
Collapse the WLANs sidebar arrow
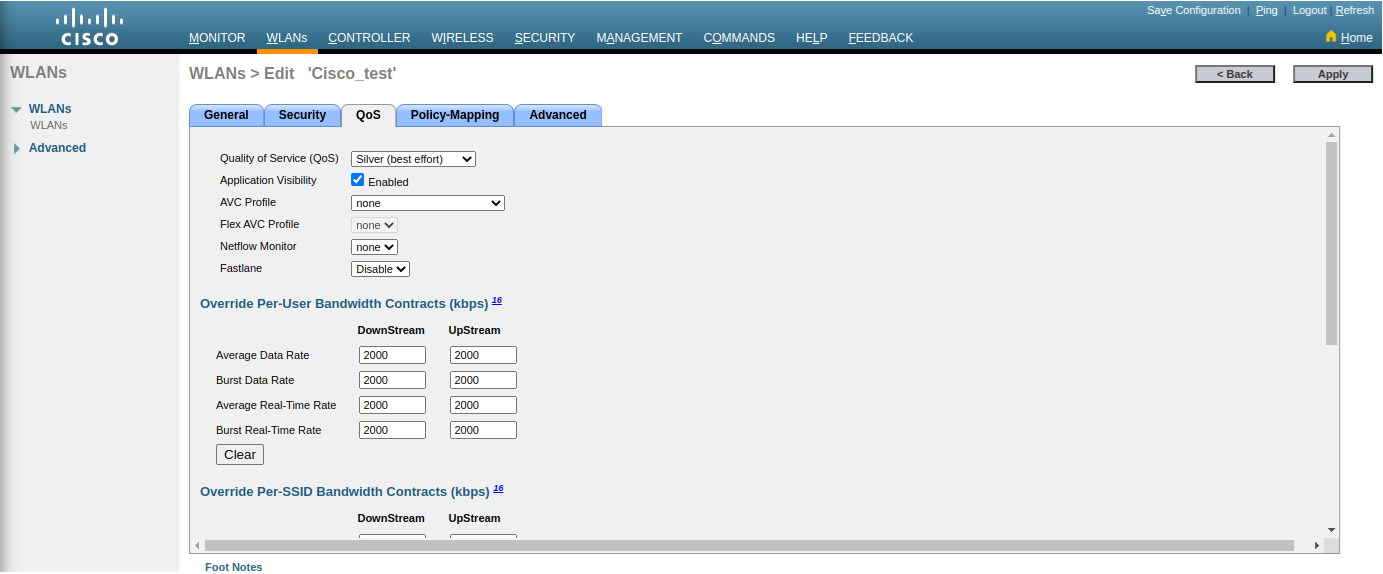16,109
